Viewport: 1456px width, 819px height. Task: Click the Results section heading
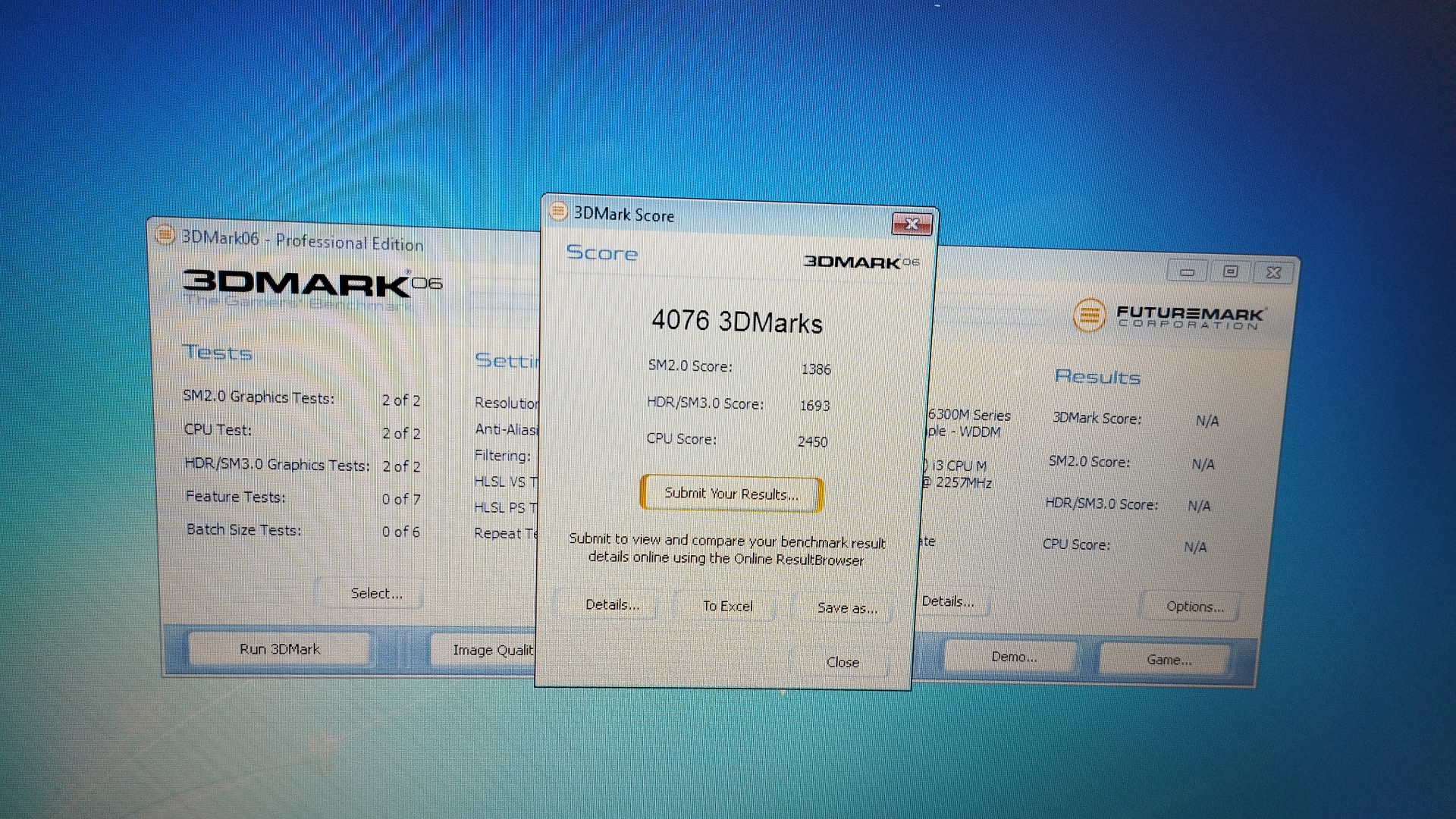[x=1097, y=377]
